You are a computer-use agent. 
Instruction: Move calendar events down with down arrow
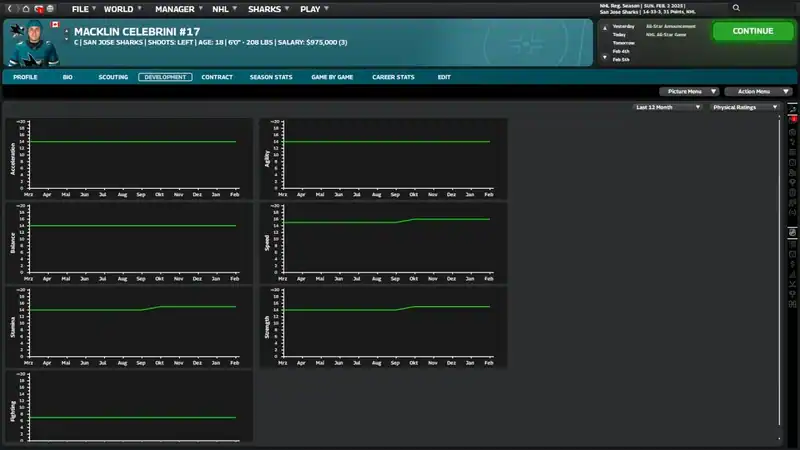[605, 57]
